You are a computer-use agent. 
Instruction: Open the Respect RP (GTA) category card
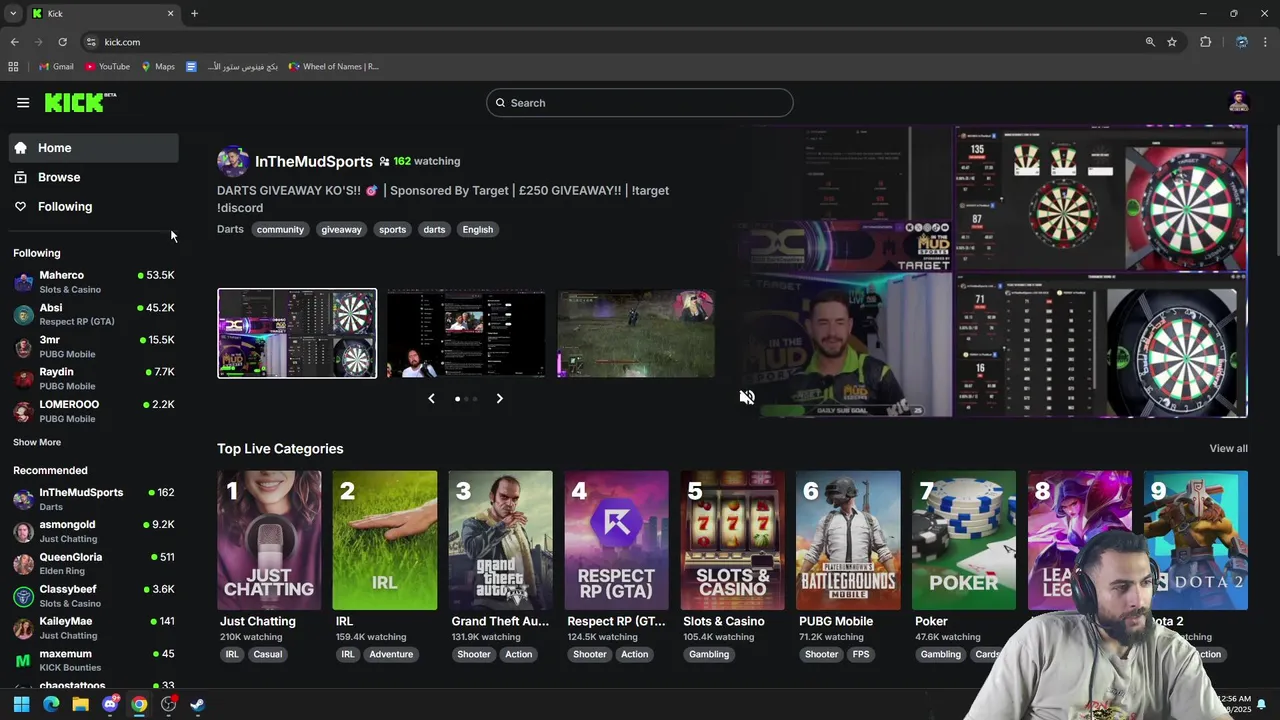click(617, 540)
